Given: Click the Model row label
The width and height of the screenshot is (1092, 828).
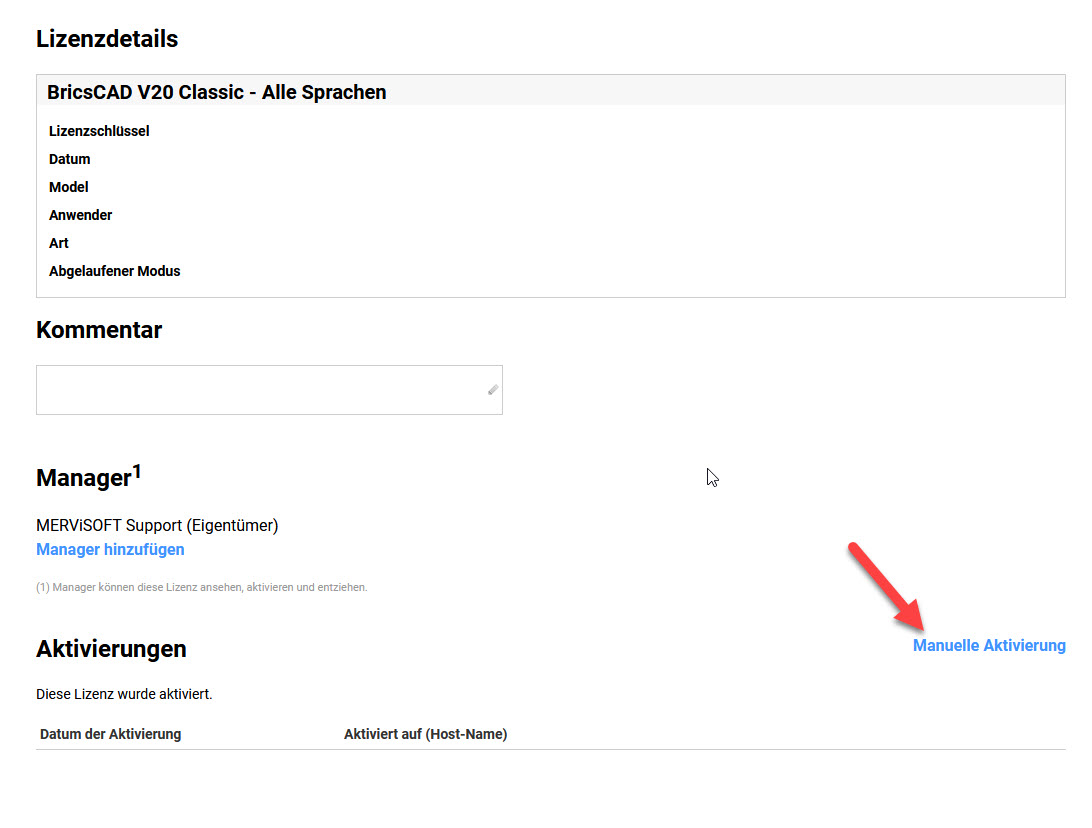Looking at the screenshot, I should coord(69,187).
